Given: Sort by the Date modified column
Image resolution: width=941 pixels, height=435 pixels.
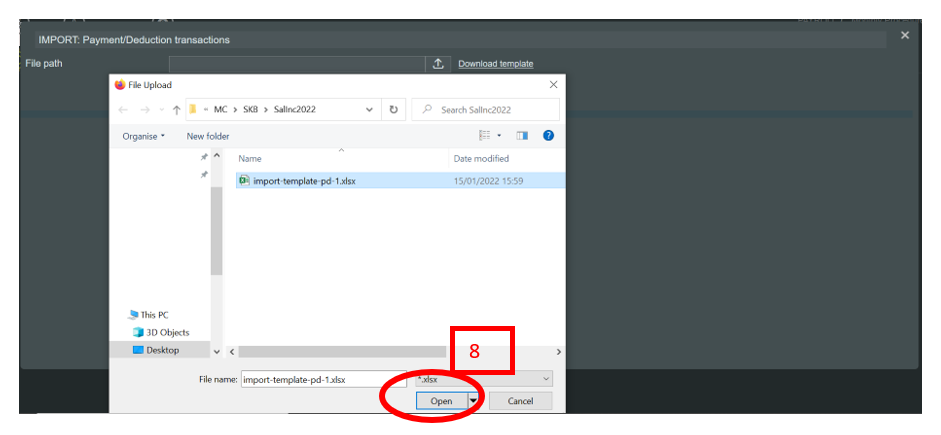Looking at the screenshot, I should tap(481, 158).
